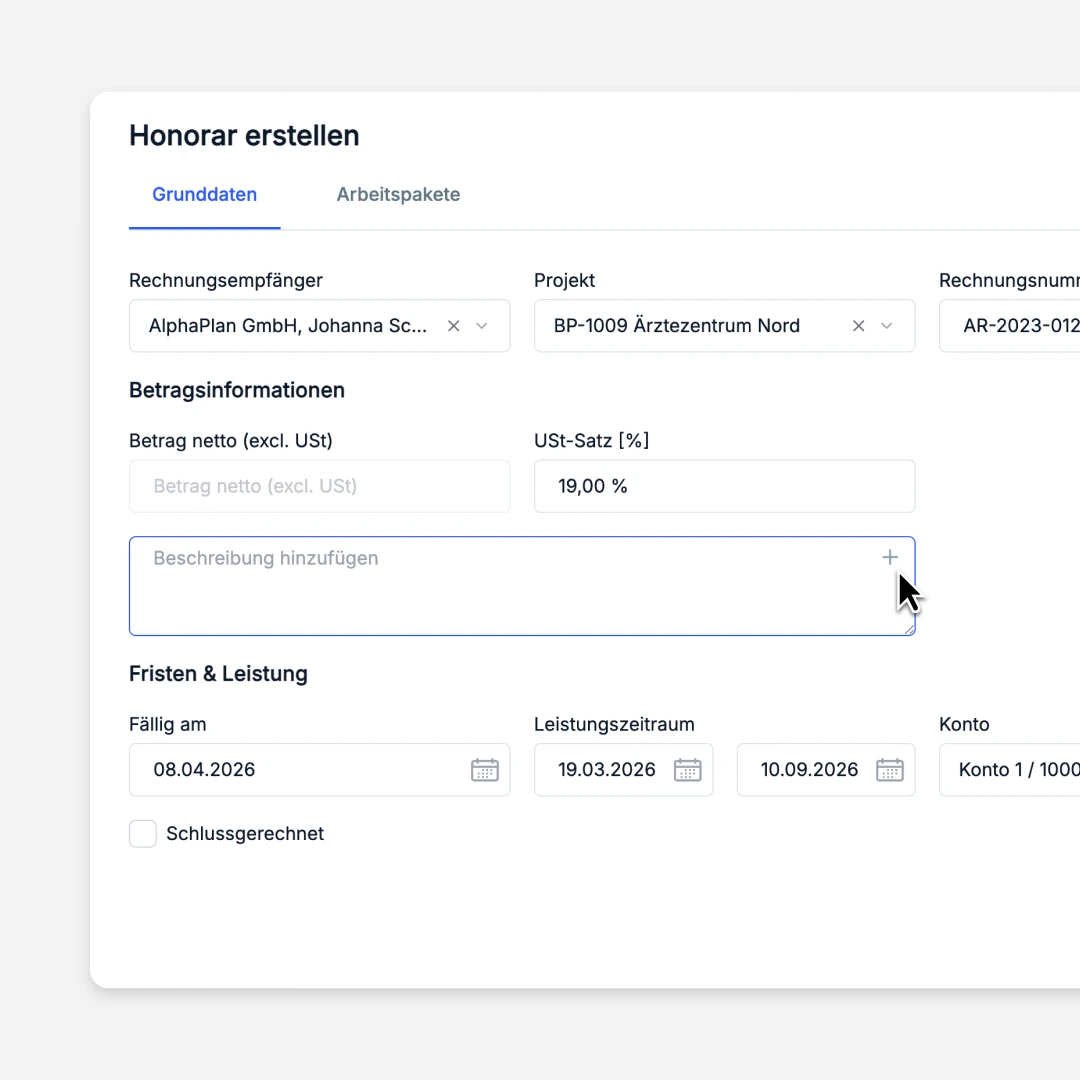This screenshot has height=1080, width=1080.
Task: Open the Projekt dropdown chevron
Action: click(x=886, y=326)
